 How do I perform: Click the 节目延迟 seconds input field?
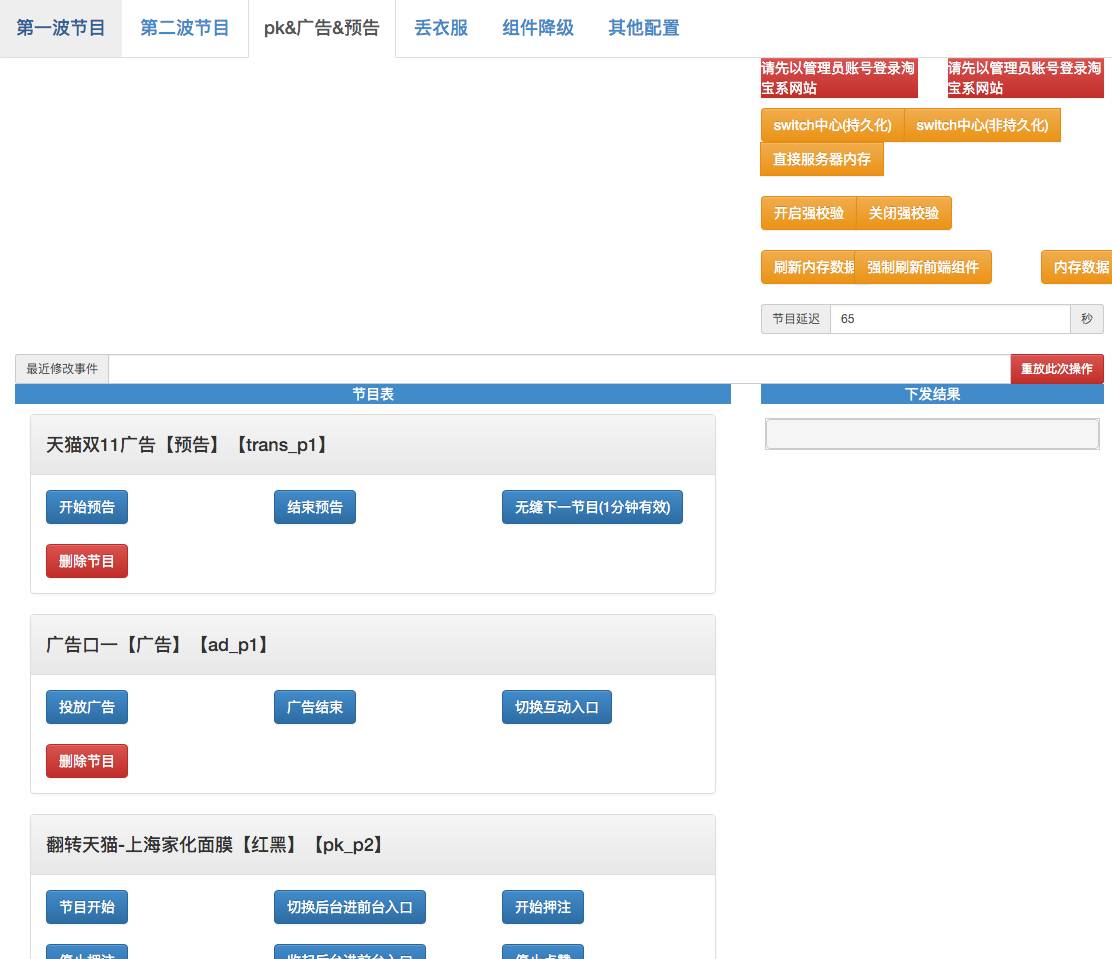tap(950, 319)
